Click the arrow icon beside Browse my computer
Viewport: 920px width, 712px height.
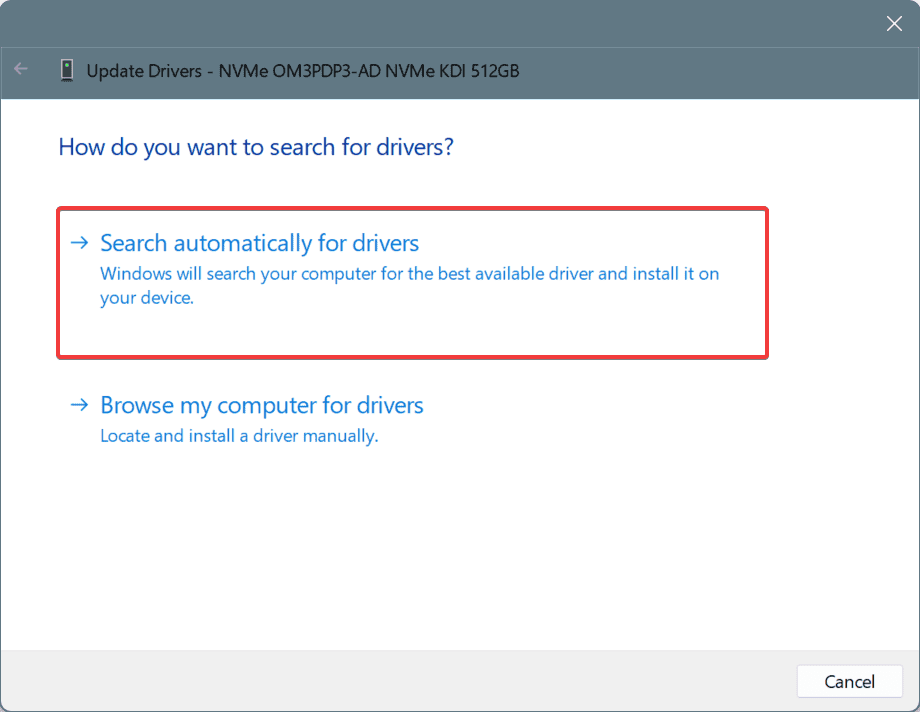point(79,404)
